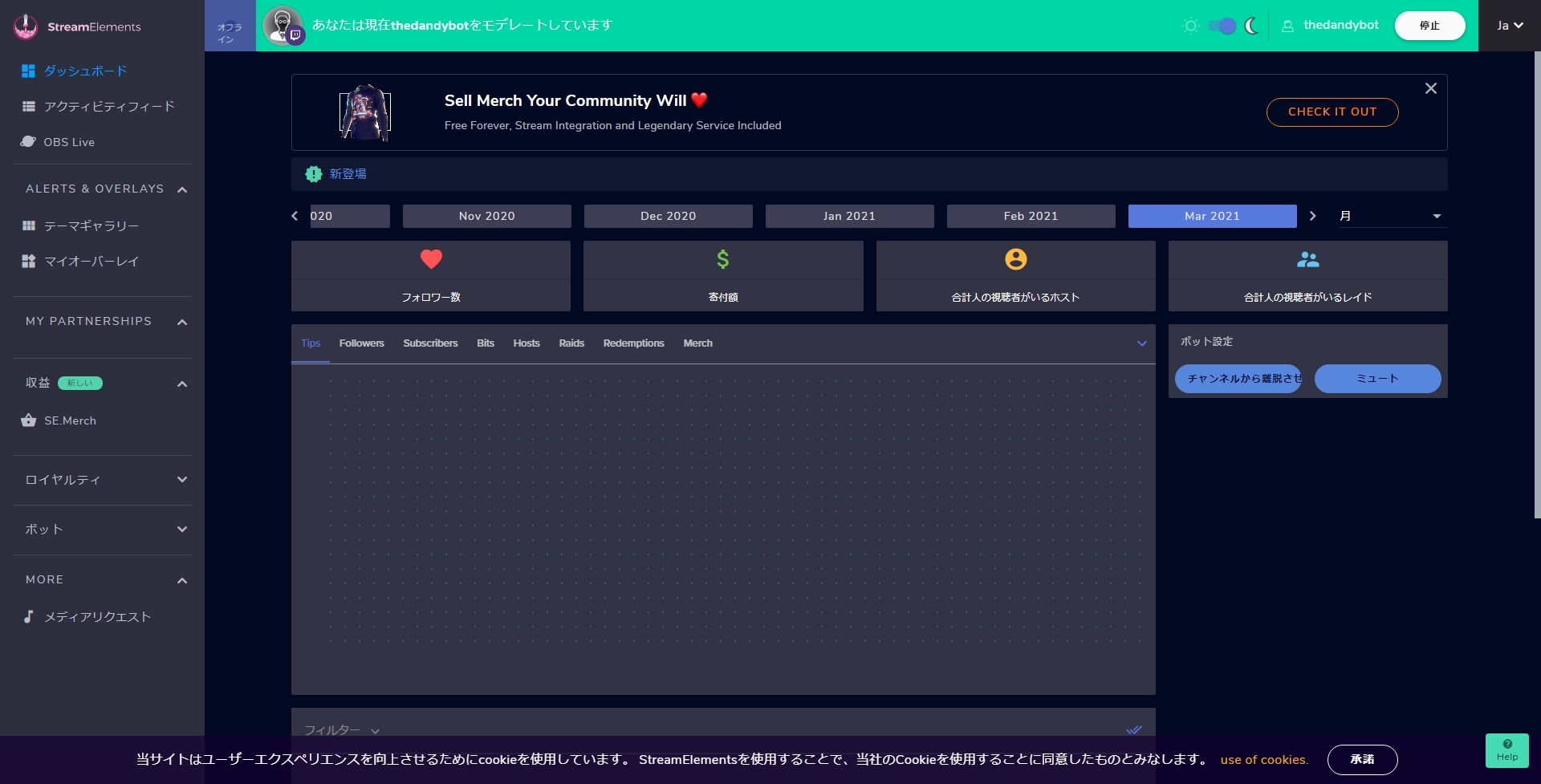
Task: Click the followers heart icon
Action: pos(431,258)
